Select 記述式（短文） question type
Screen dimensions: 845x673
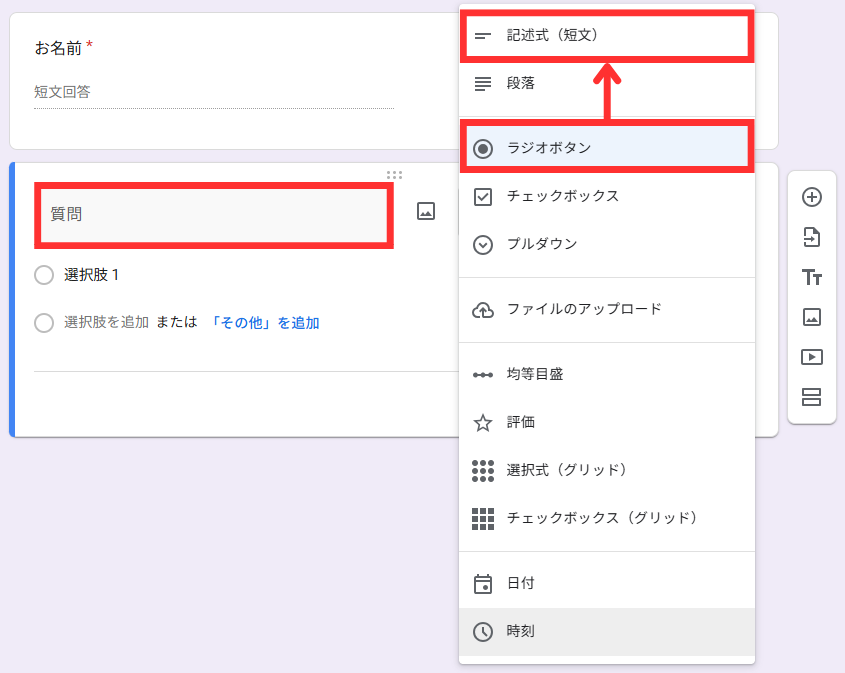click(607, 36)
